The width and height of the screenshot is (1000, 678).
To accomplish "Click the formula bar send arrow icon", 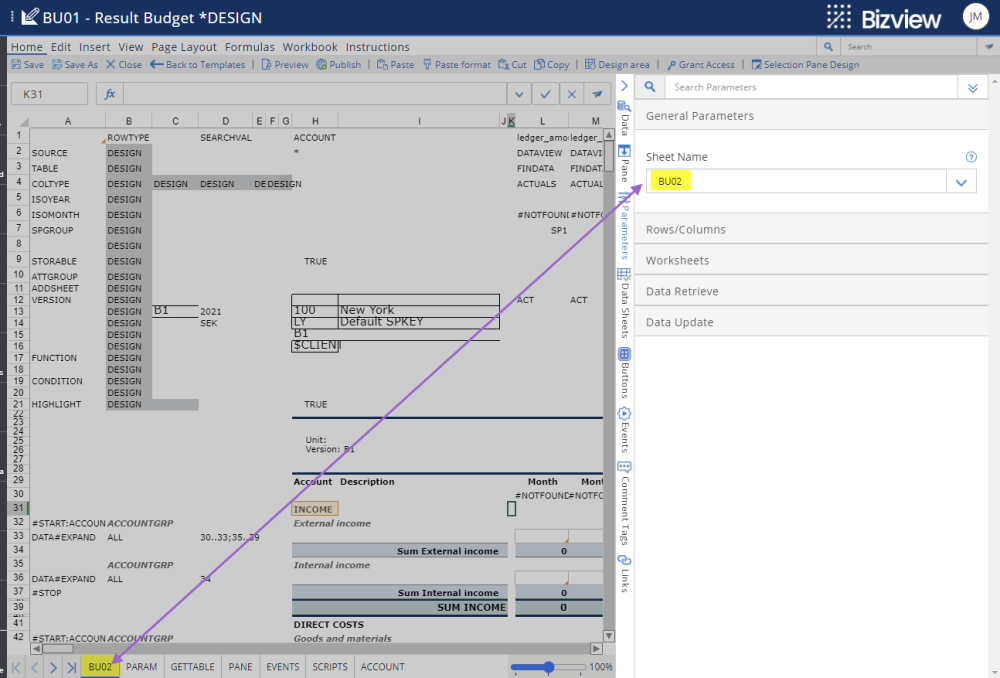I will (x=598, y=94).
